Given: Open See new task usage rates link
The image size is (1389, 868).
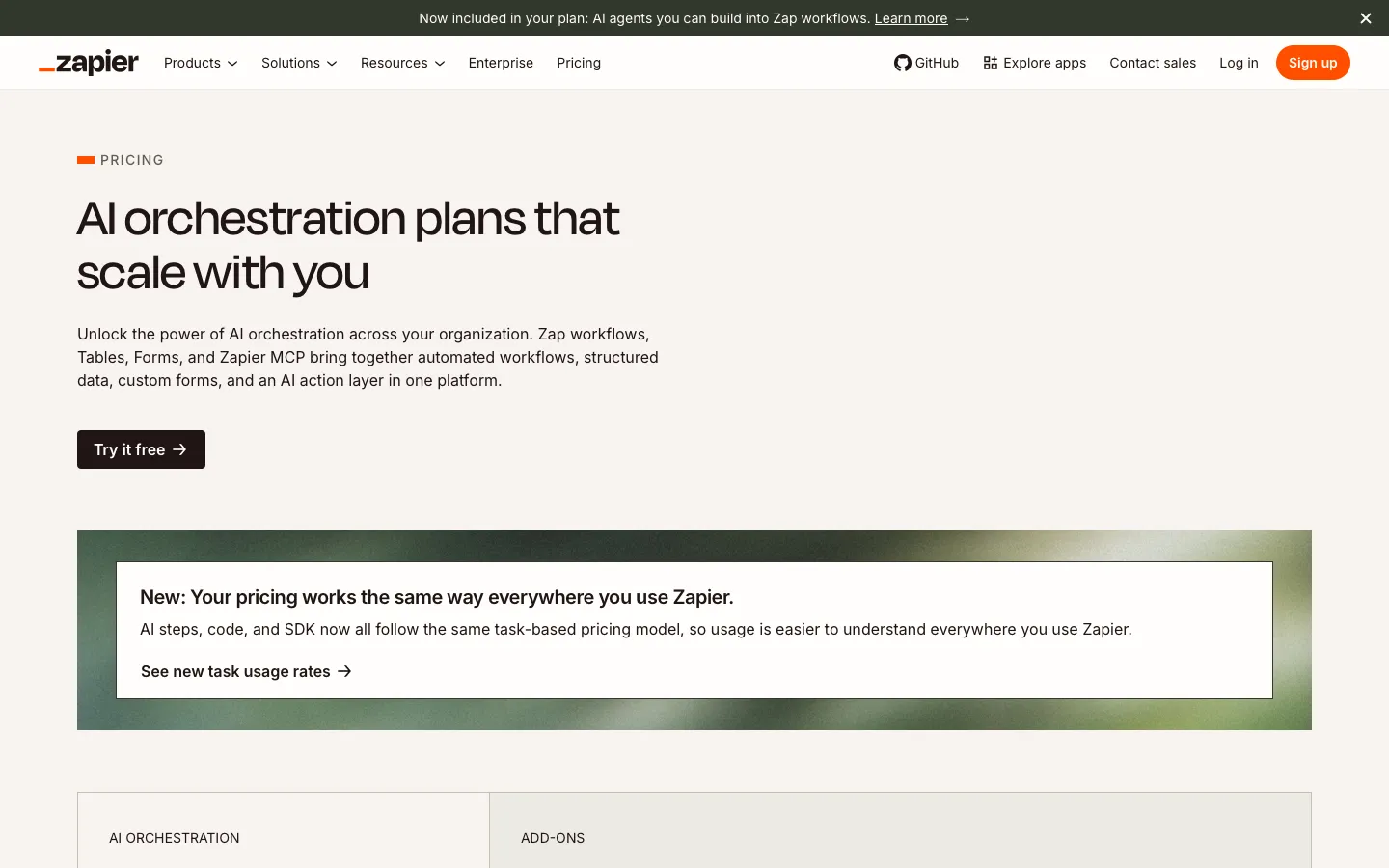Looking at the screenshot, I should [246, 671].
